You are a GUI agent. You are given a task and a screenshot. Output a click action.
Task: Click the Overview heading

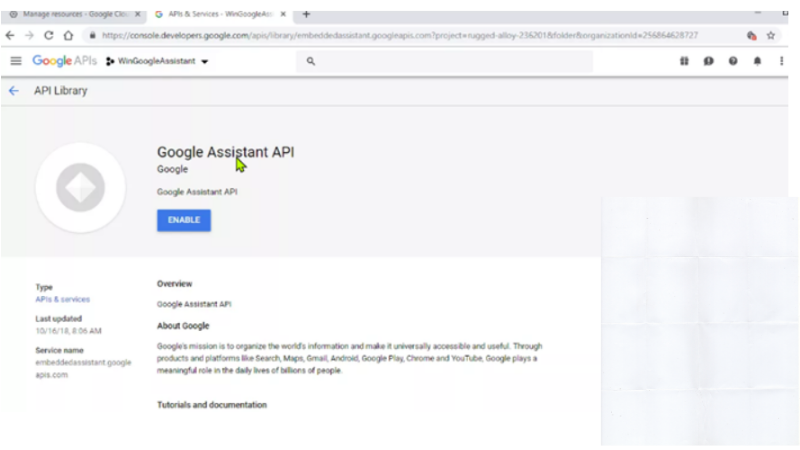(x=174, y=284)
